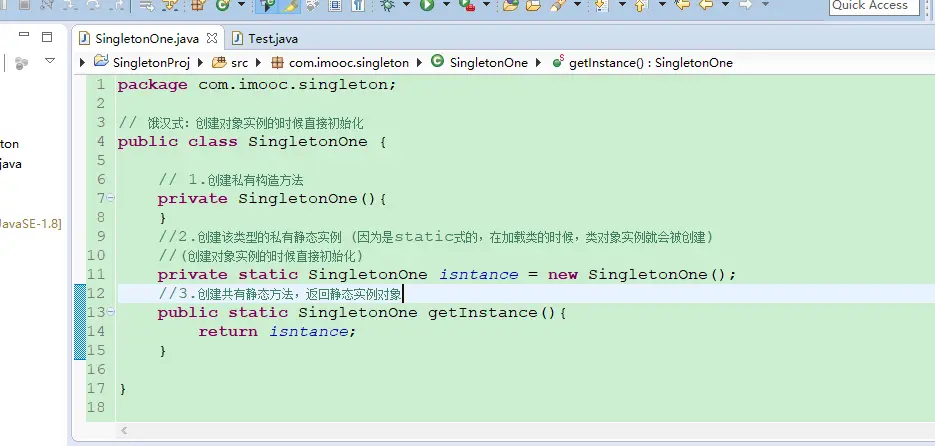The width and height of the screenshot is (935, 446).
Task: Open the left panel View Menu triangle
Action: [50, 60]
